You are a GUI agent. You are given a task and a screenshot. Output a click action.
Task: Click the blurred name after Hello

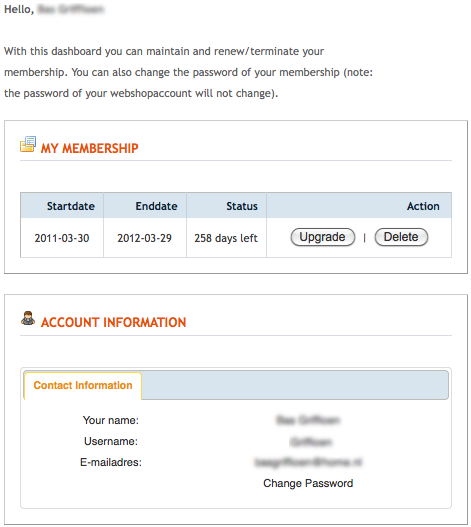71,9
